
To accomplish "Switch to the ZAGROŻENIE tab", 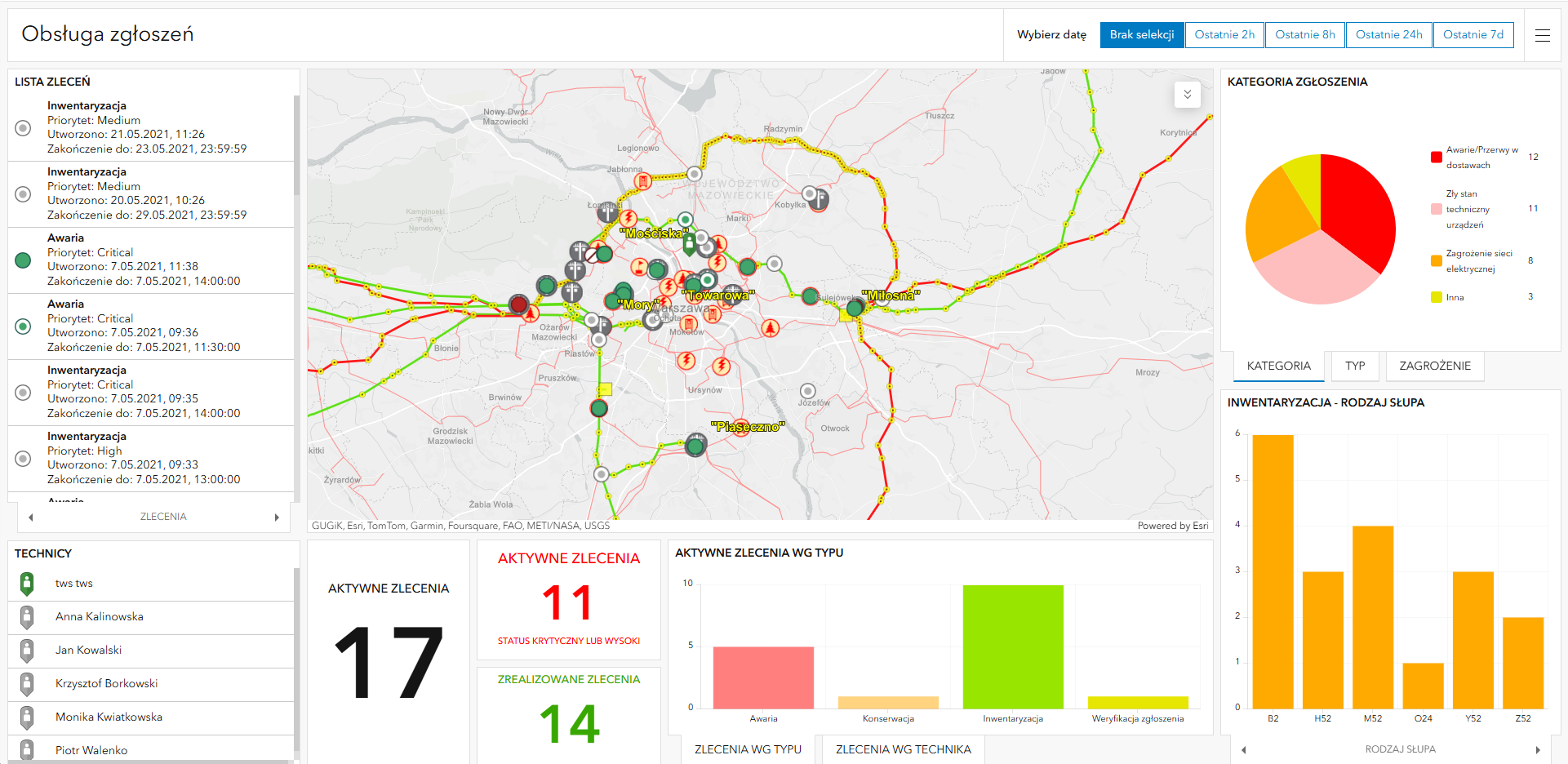I will [1434, 366].
